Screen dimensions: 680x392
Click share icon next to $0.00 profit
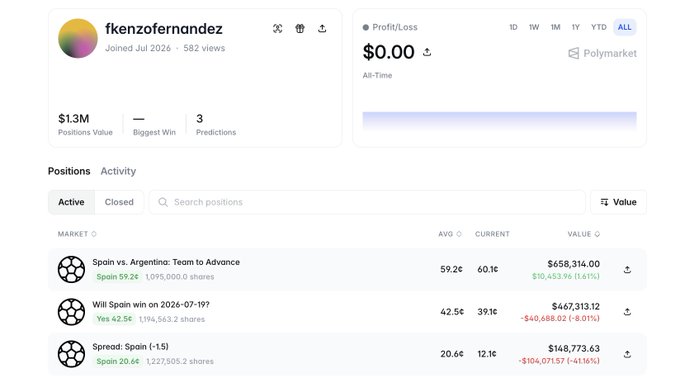coord(427,52)
